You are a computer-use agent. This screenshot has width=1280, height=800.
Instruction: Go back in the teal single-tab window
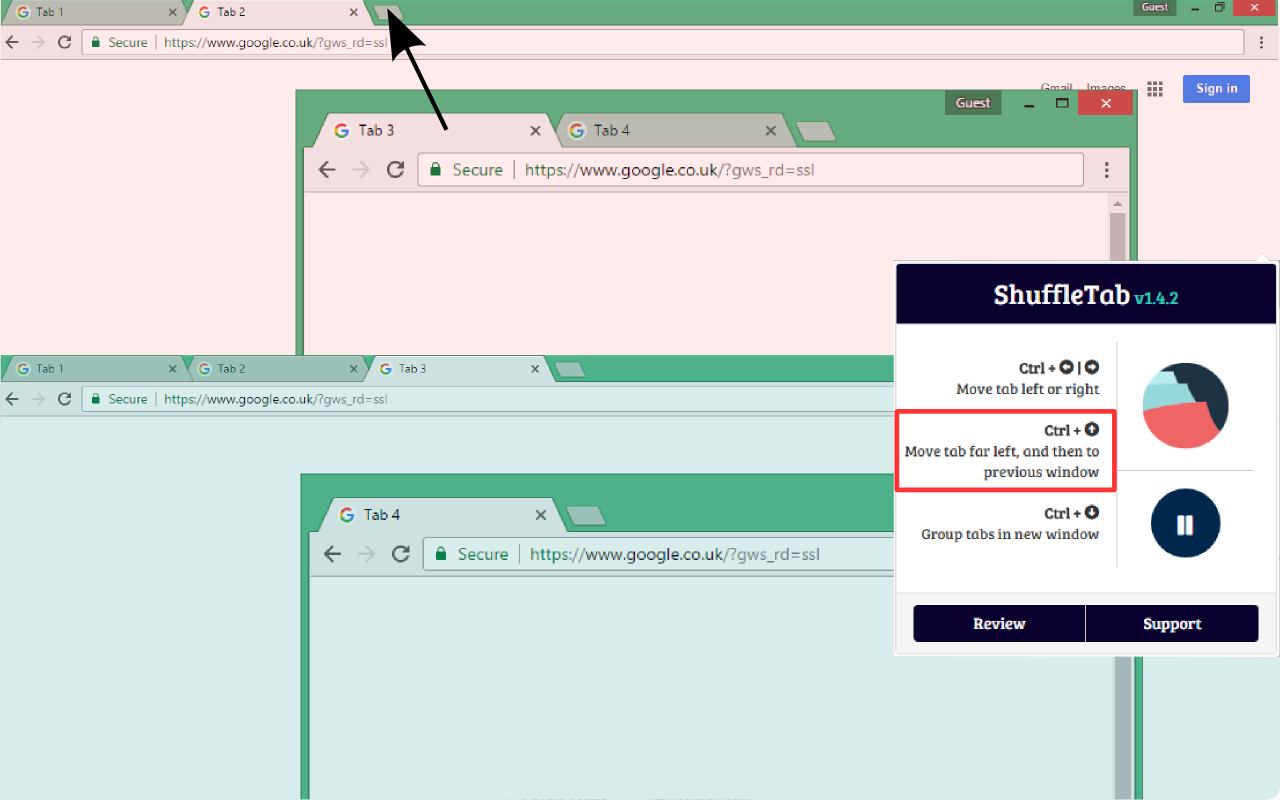[333, 554]
